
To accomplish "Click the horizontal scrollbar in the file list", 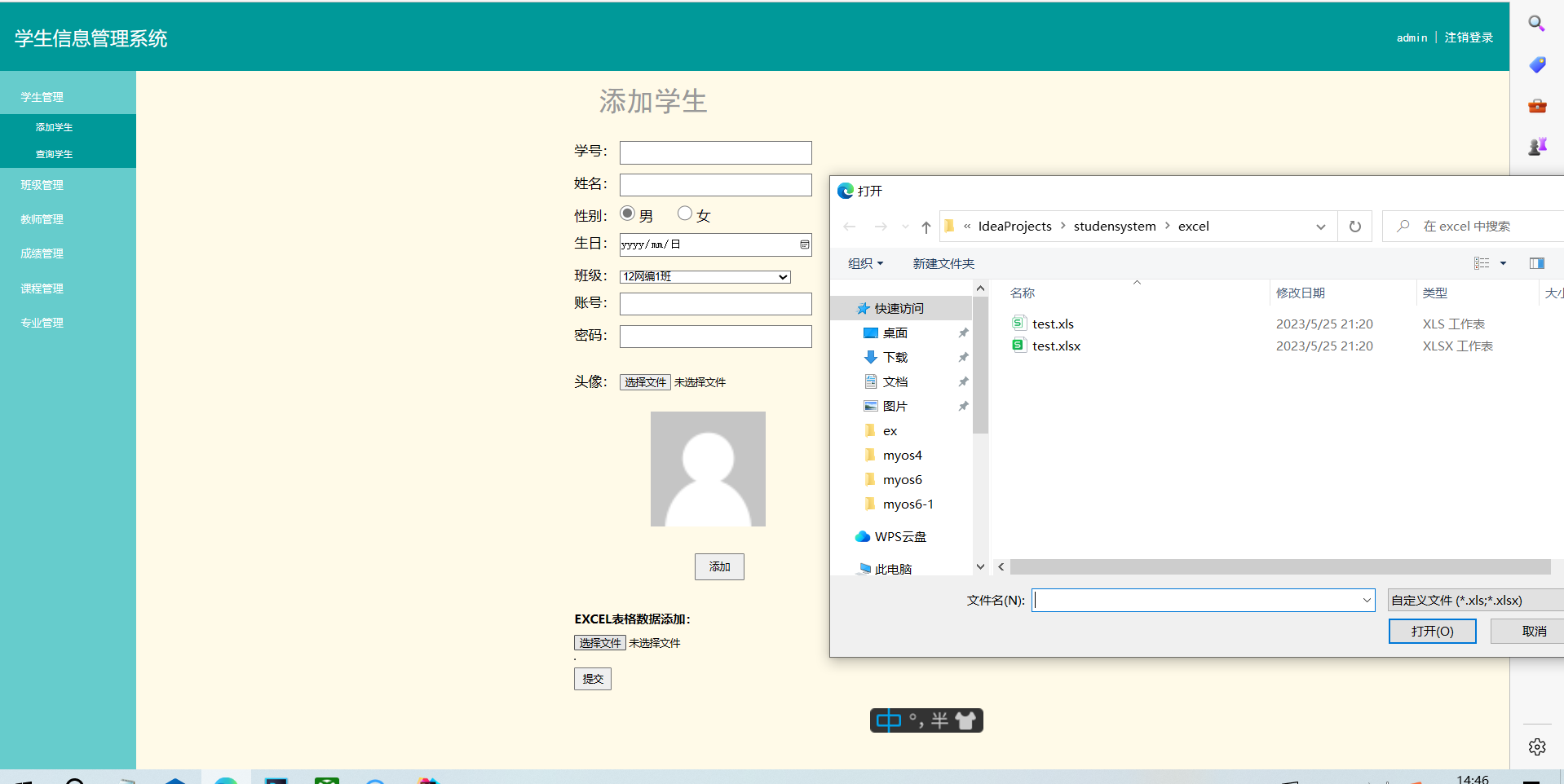I will coord(1279,566).
